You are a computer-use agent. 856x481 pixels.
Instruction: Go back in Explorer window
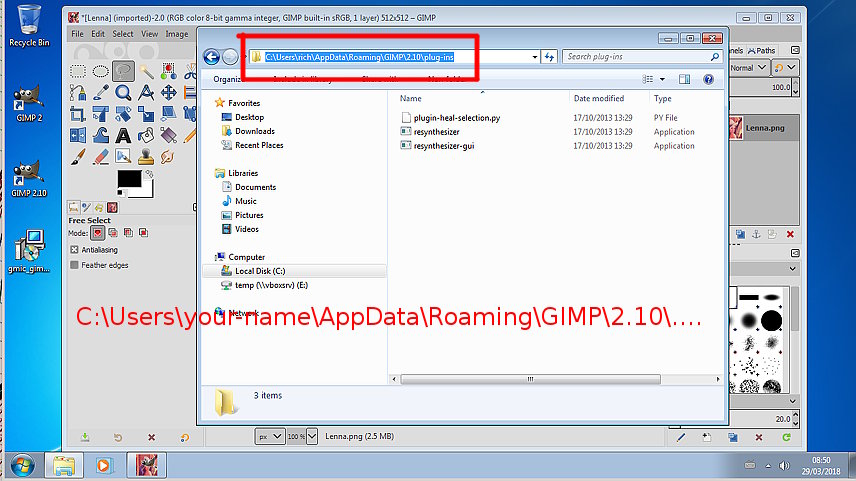(212, 56)
